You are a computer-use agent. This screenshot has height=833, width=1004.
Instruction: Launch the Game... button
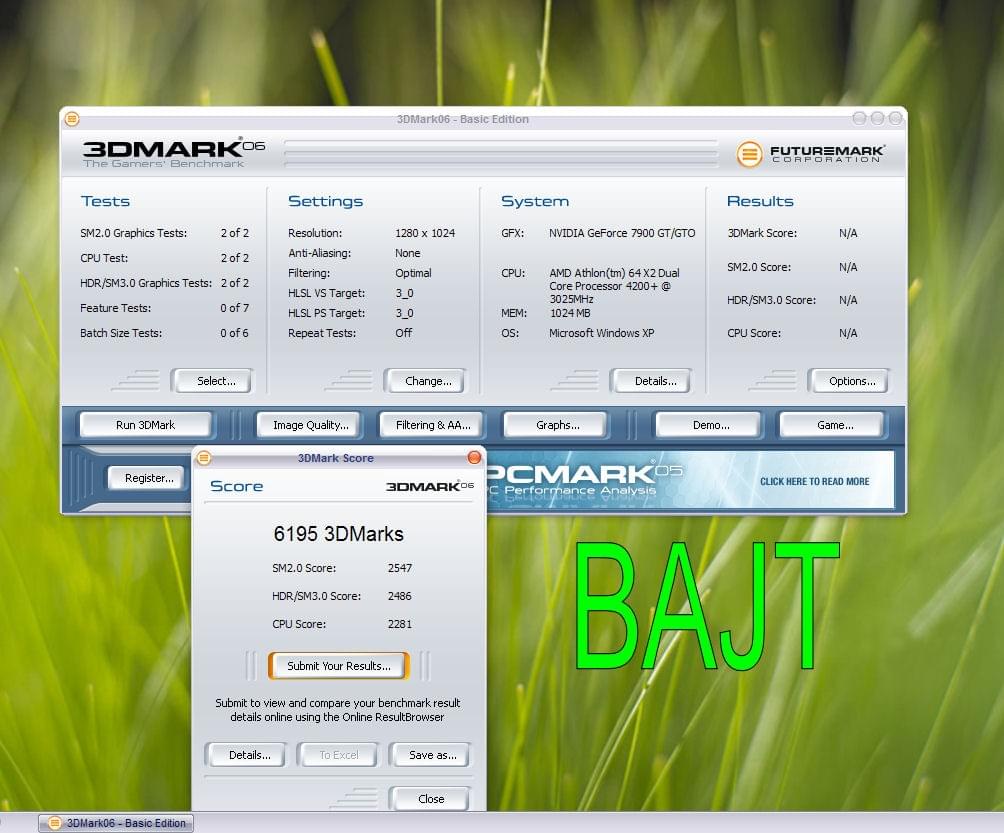click(x=832, y=425)
